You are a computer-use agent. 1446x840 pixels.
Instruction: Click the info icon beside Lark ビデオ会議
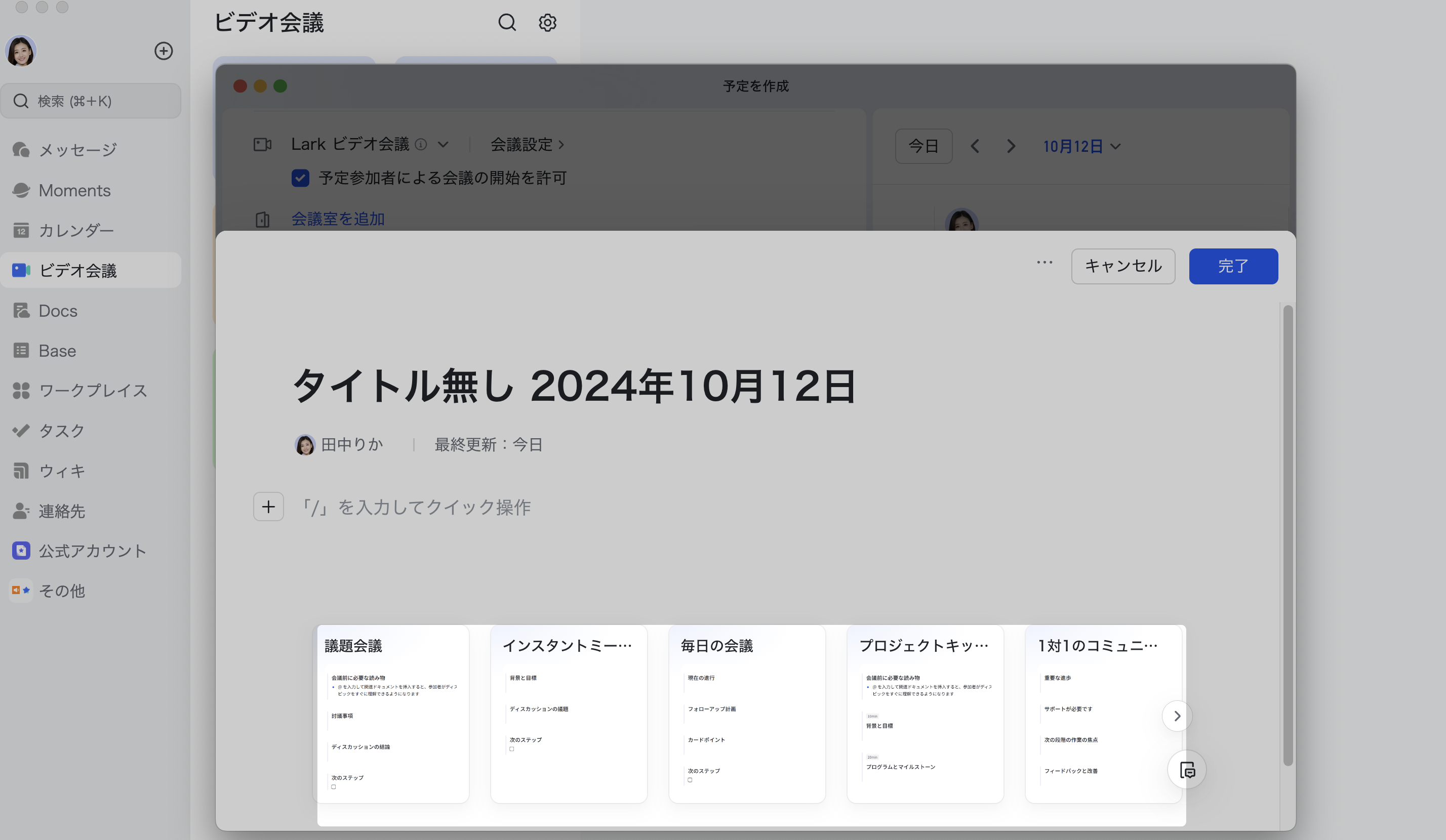pyautogui.click(x=421, y=145)
